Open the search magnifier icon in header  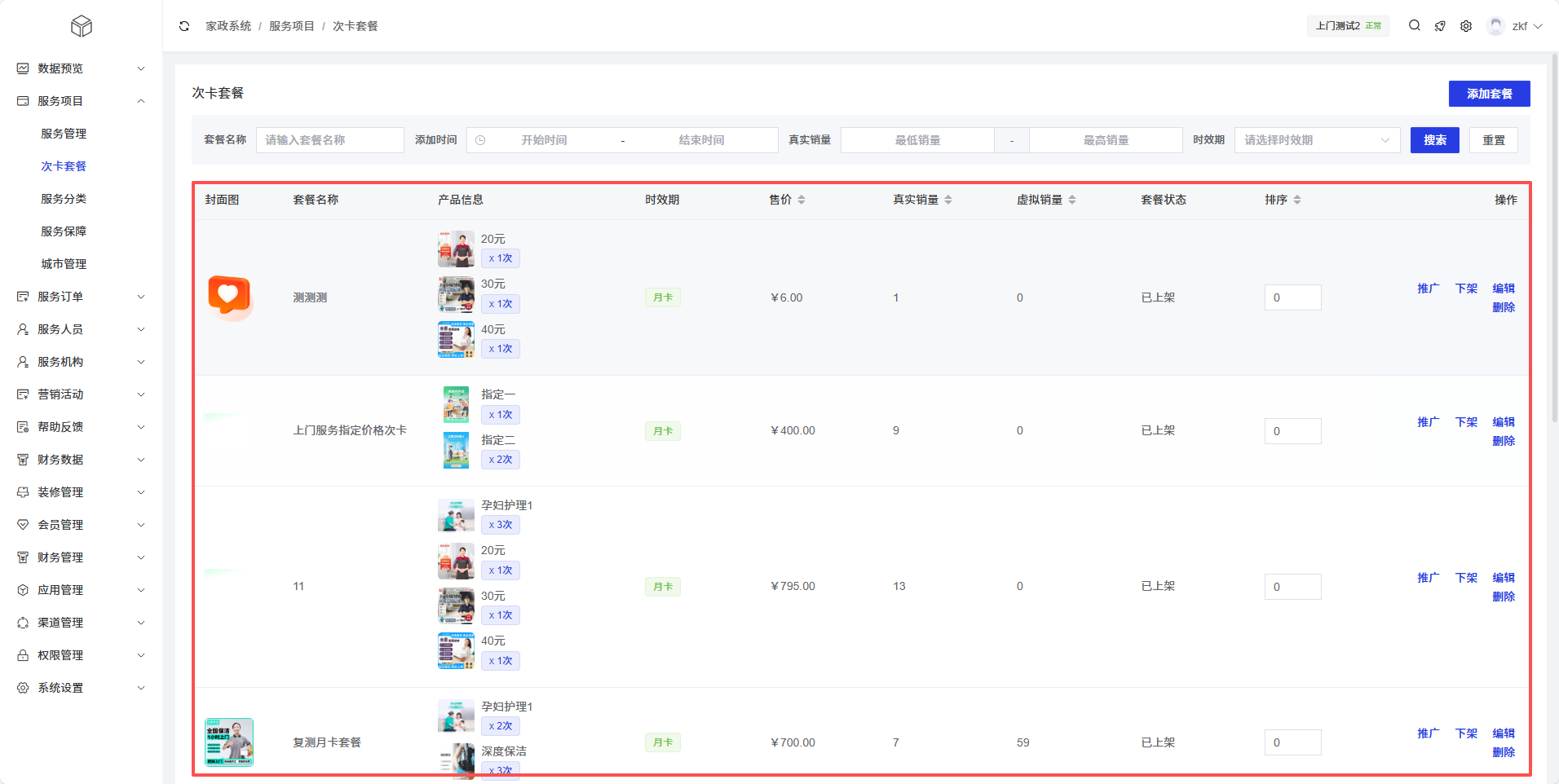tap(1415, 26)
